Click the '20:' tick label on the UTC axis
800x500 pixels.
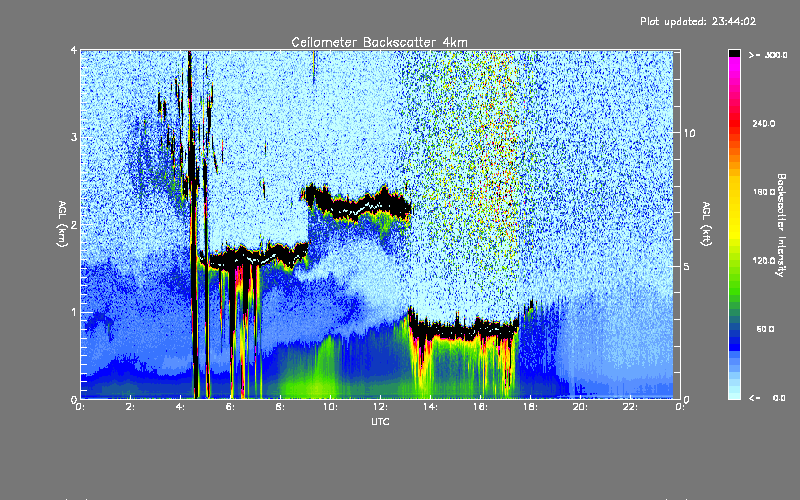coord(580,407)
